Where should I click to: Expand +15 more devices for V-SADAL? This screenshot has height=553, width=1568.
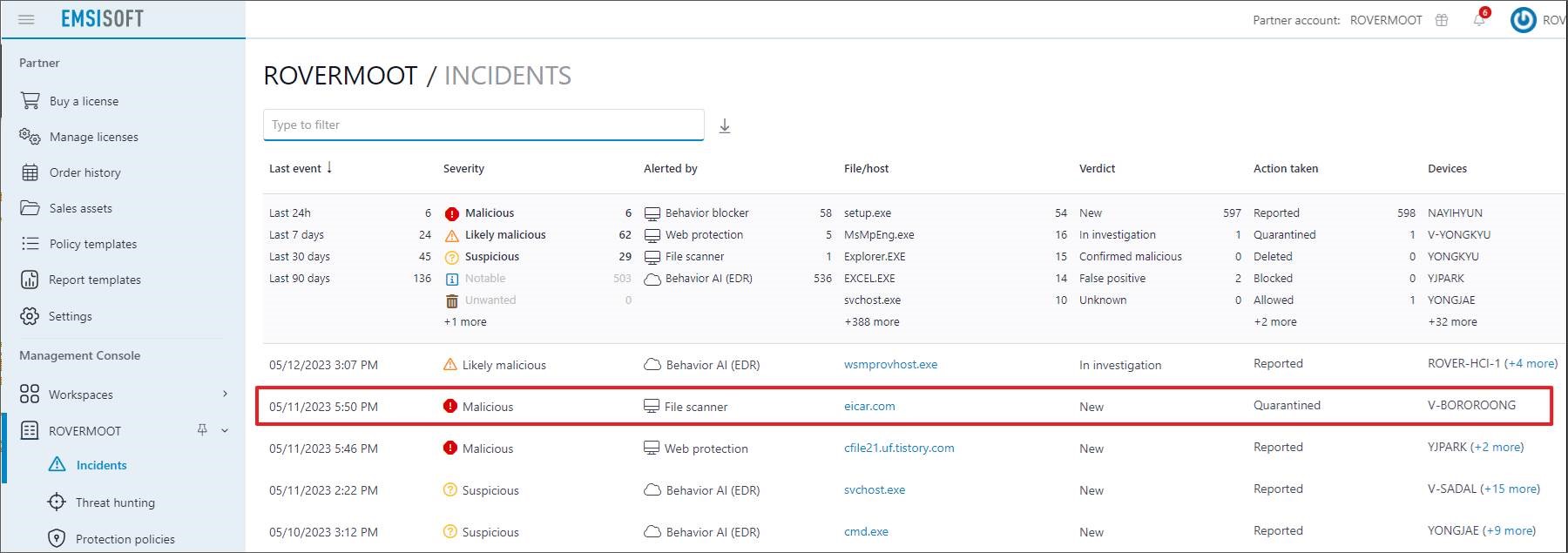(x=1510, y=489)
